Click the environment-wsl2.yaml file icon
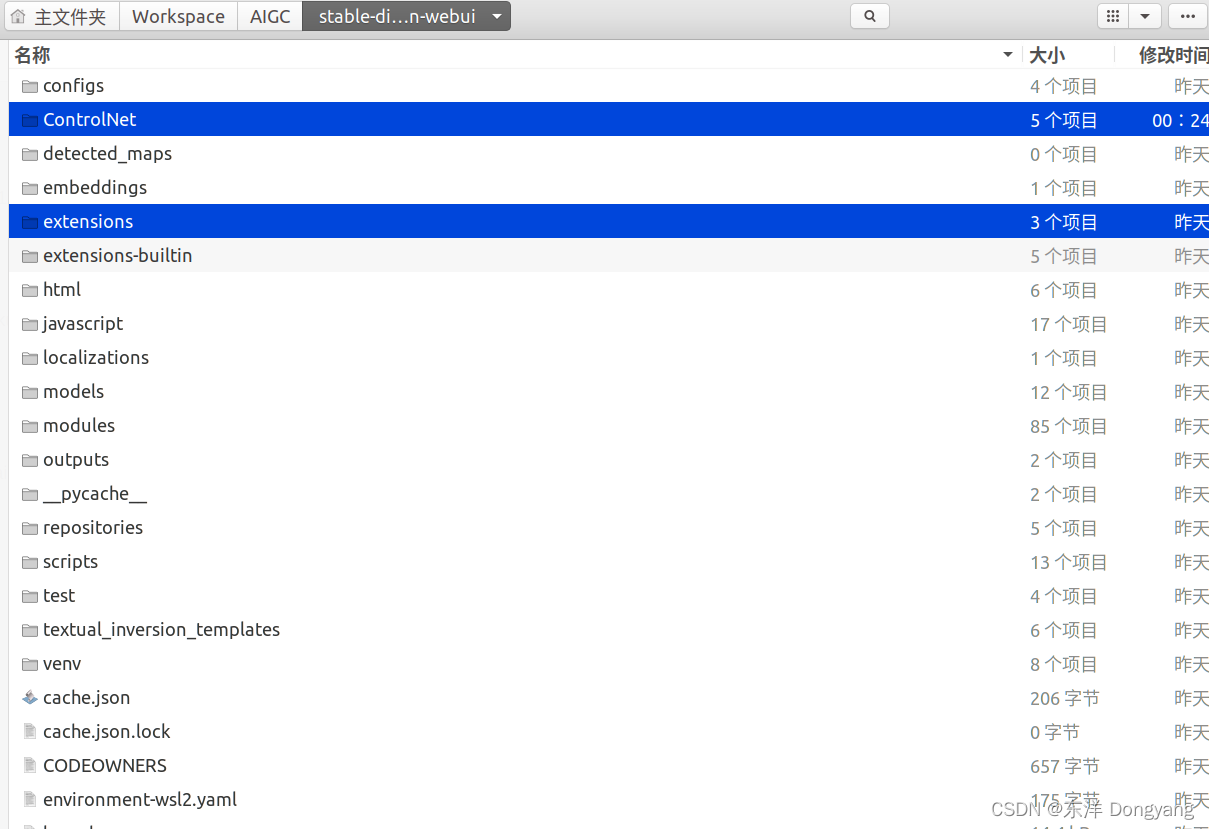The image size is (1209, 829). (30, 800)
